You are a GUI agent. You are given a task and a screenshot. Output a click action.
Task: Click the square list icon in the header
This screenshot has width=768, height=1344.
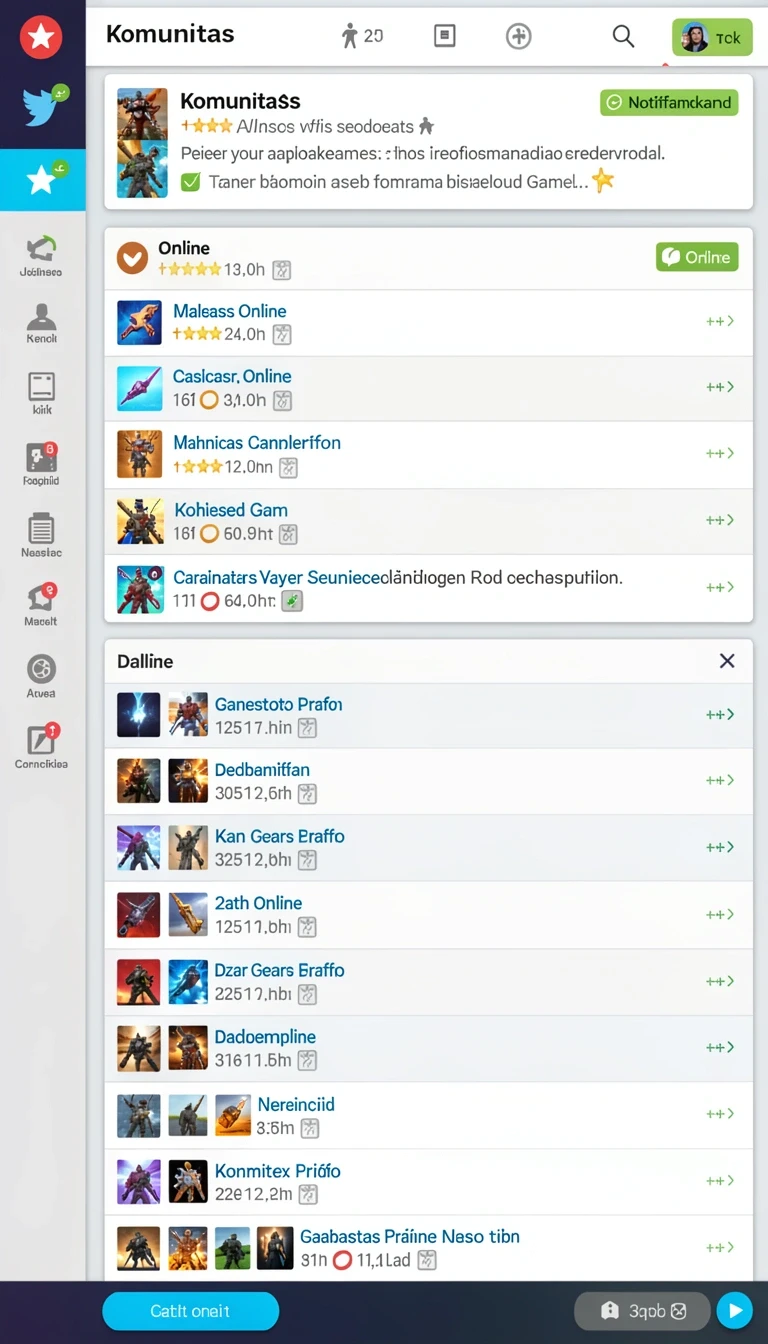[445, 36]
